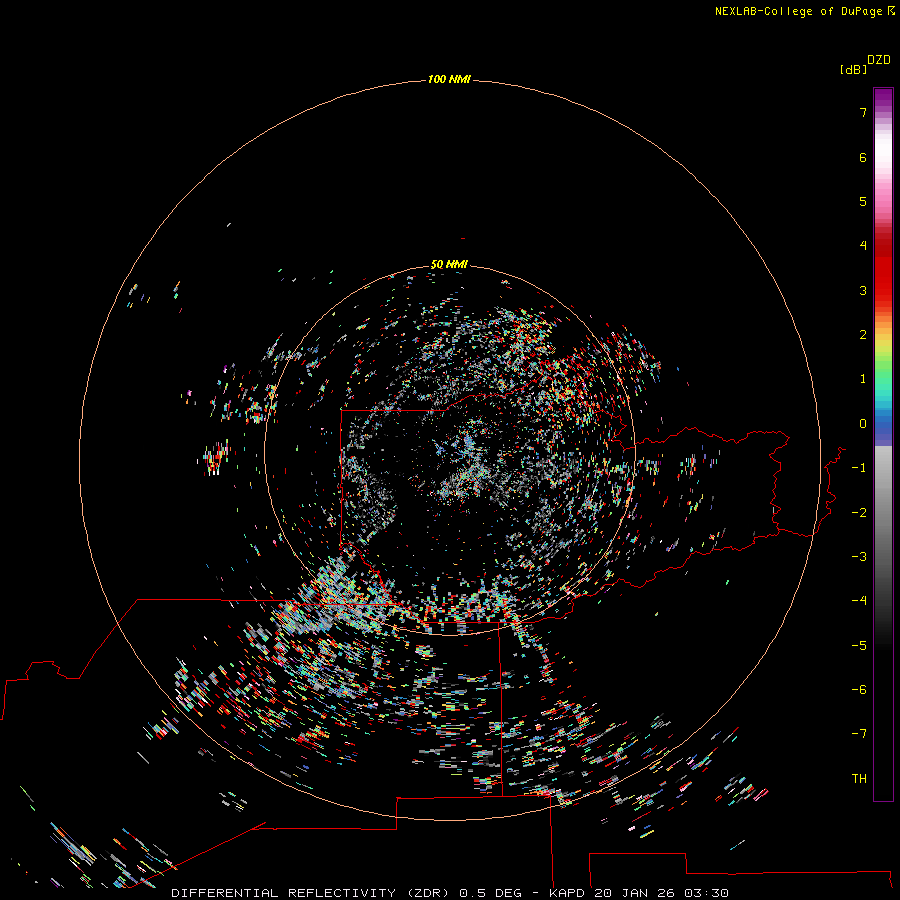Click the legend value -4
The height and width of the screenshot is (900, 900).
click(x=859, y=600)
